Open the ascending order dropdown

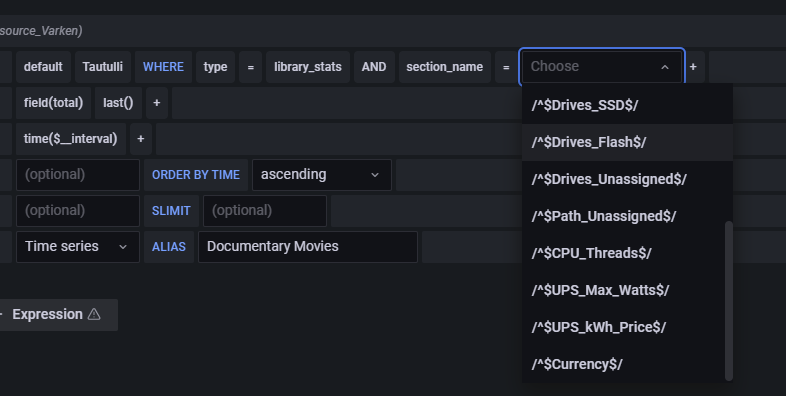[x=322, y=175]
